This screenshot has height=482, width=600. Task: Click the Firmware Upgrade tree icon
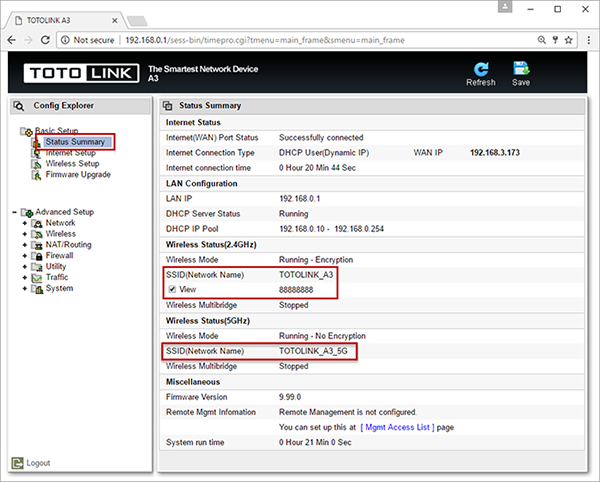[x=36, y=175]
